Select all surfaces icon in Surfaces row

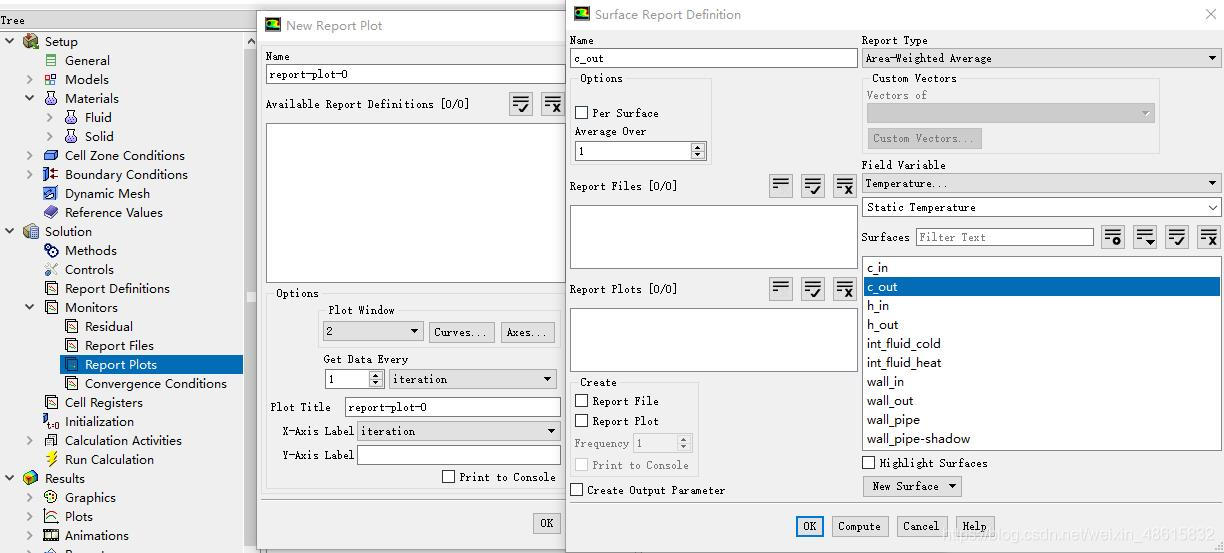click(x=1177, y=237)
